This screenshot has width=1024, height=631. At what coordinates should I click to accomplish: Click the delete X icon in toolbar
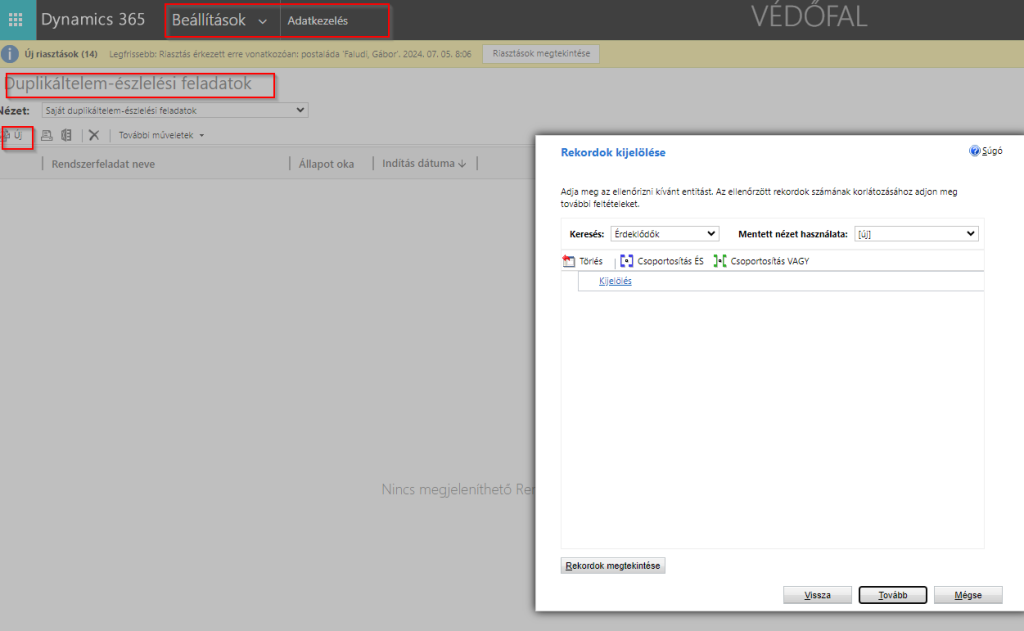click(x=94, y=135)
